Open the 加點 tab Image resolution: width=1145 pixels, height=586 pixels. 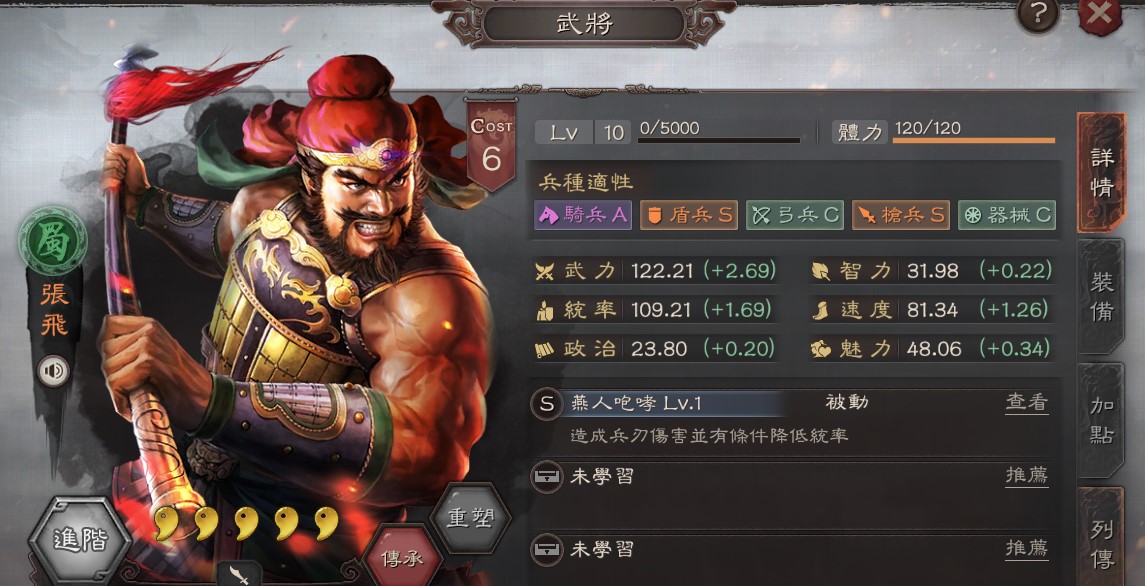tap(1101, 420)
